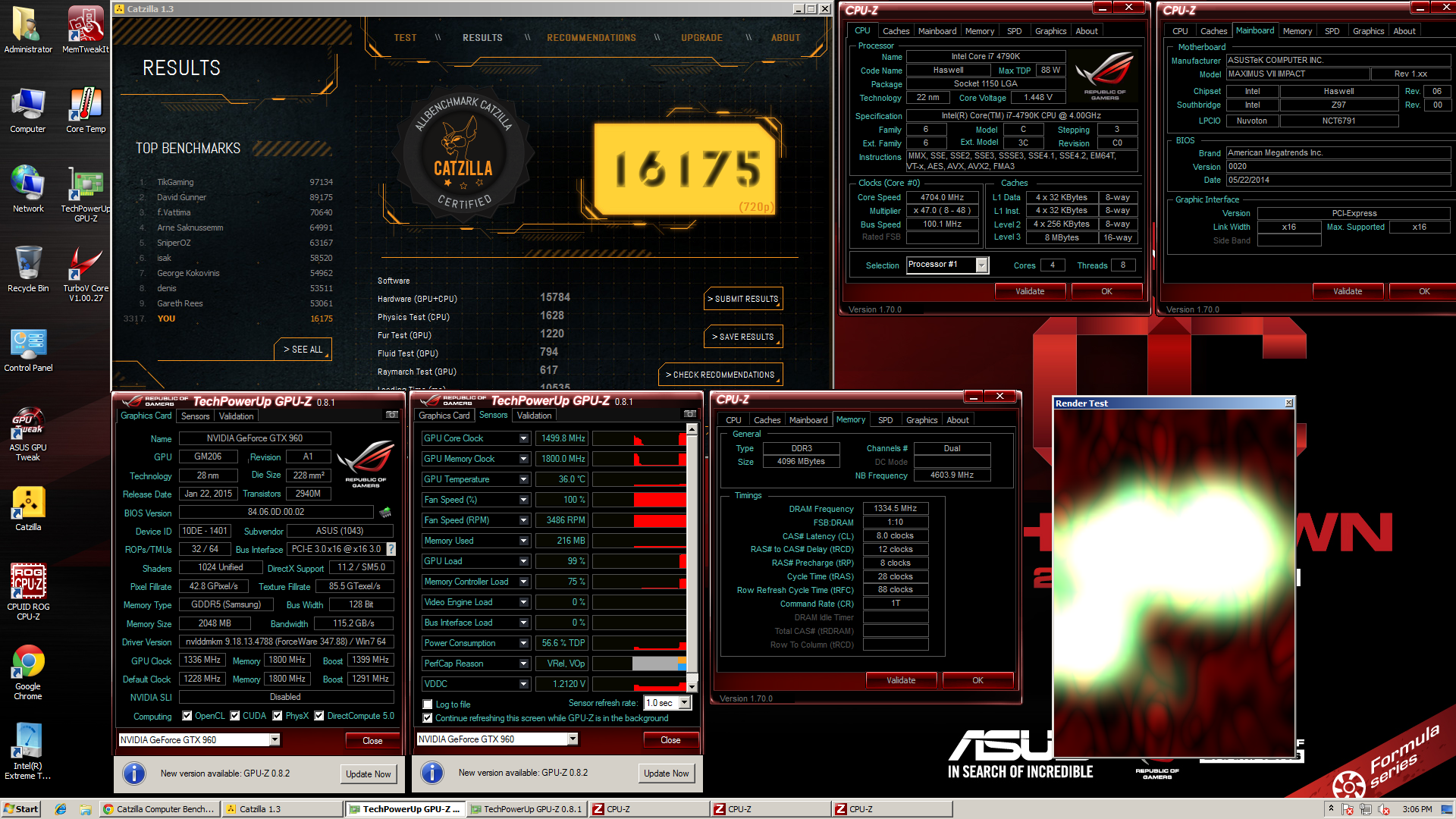This screenshot has height=819, width=1456.
Task: Open the Administrator folder desktop icon
Action: [x=28, y=30]
